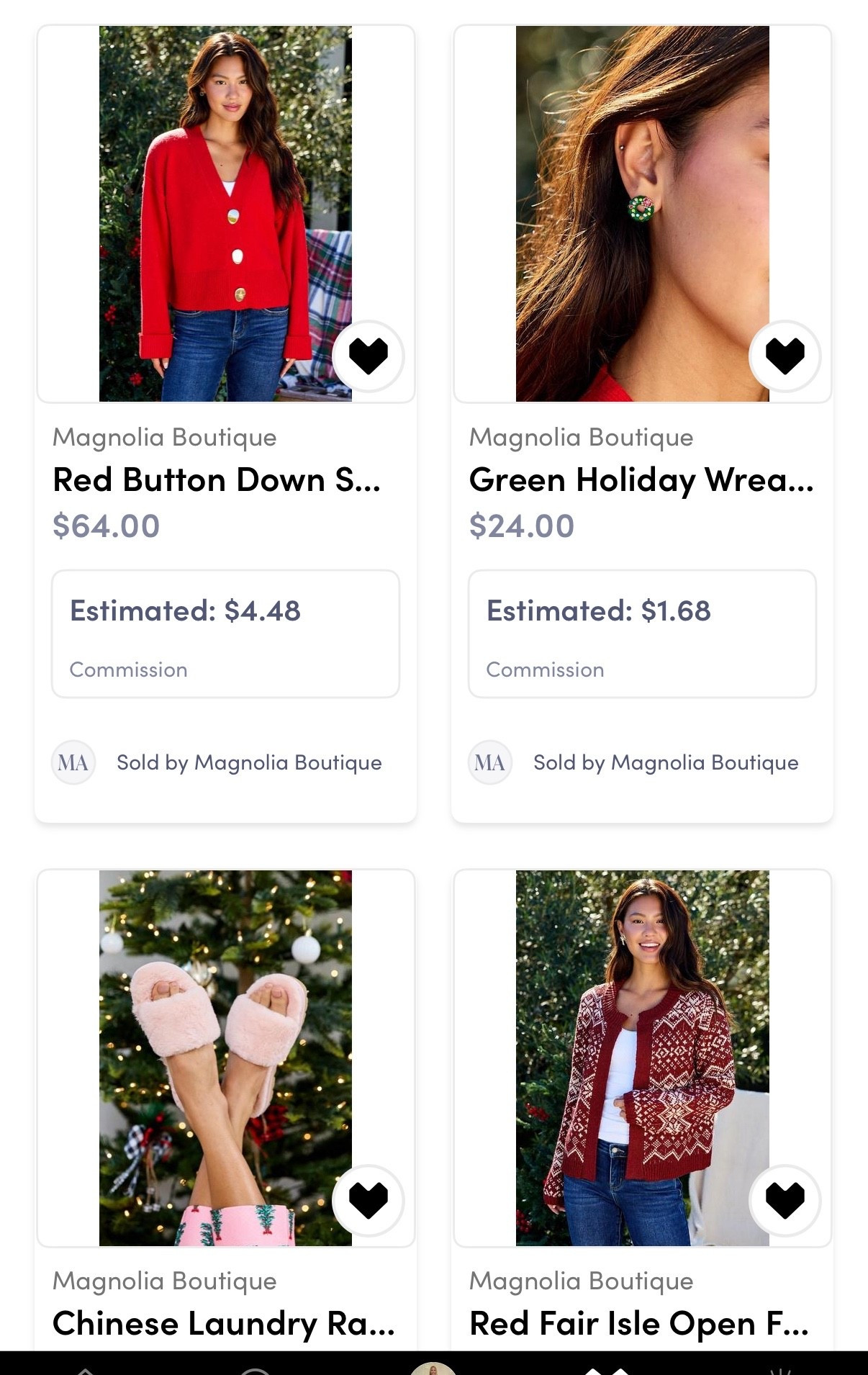Tap heart icon on Red Button Down Sweater
The height and width of the screenshot is (1375, 868).
tap(368, 356)
